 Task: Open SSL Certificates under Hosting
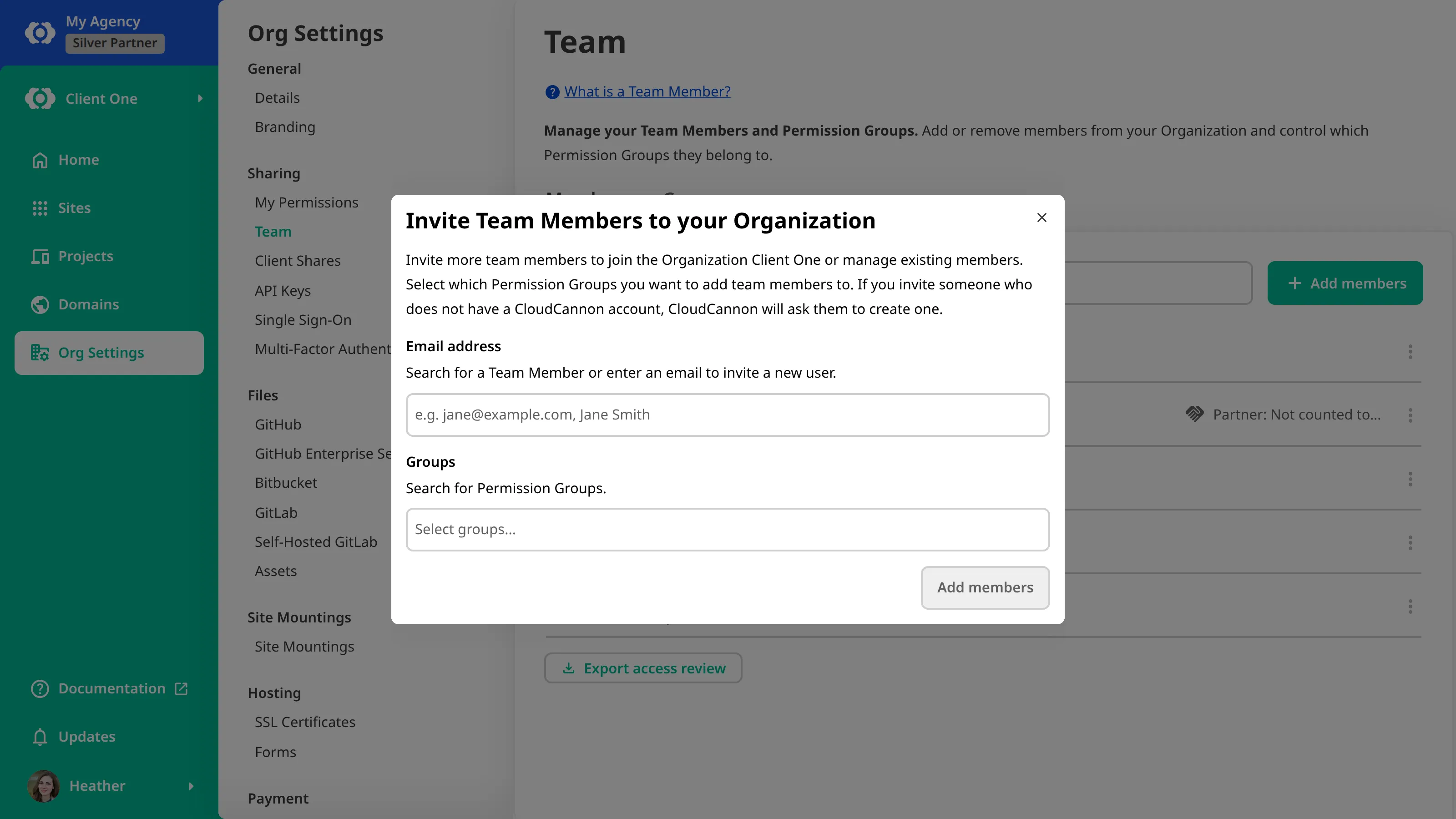coord(305,723)
